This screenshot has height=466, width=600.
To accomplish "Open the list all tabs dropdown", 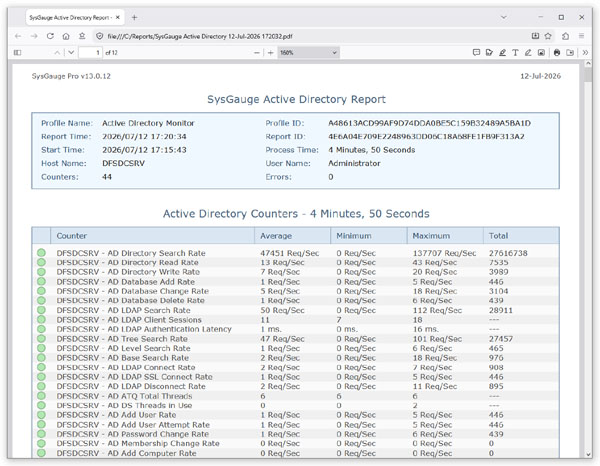I will (x=504, y=17).
